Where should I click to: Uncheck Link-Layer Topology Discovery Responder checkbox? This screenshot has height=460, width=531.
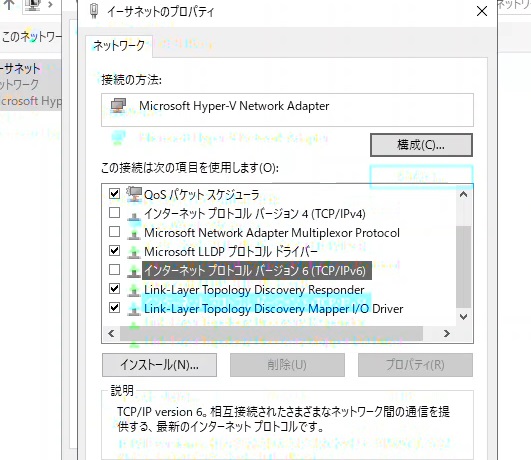pyautogui.click(x=114, y=289)
